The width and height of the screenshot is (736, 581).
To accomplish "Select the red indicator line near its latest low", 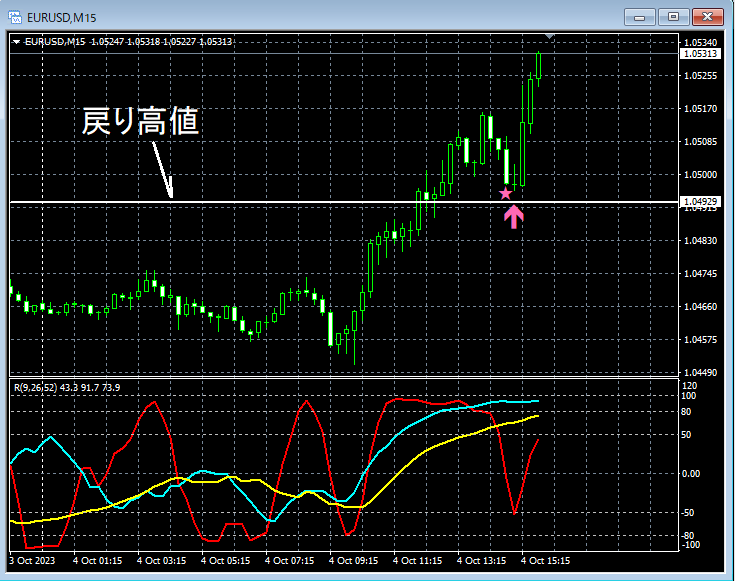I will point(514,512).
